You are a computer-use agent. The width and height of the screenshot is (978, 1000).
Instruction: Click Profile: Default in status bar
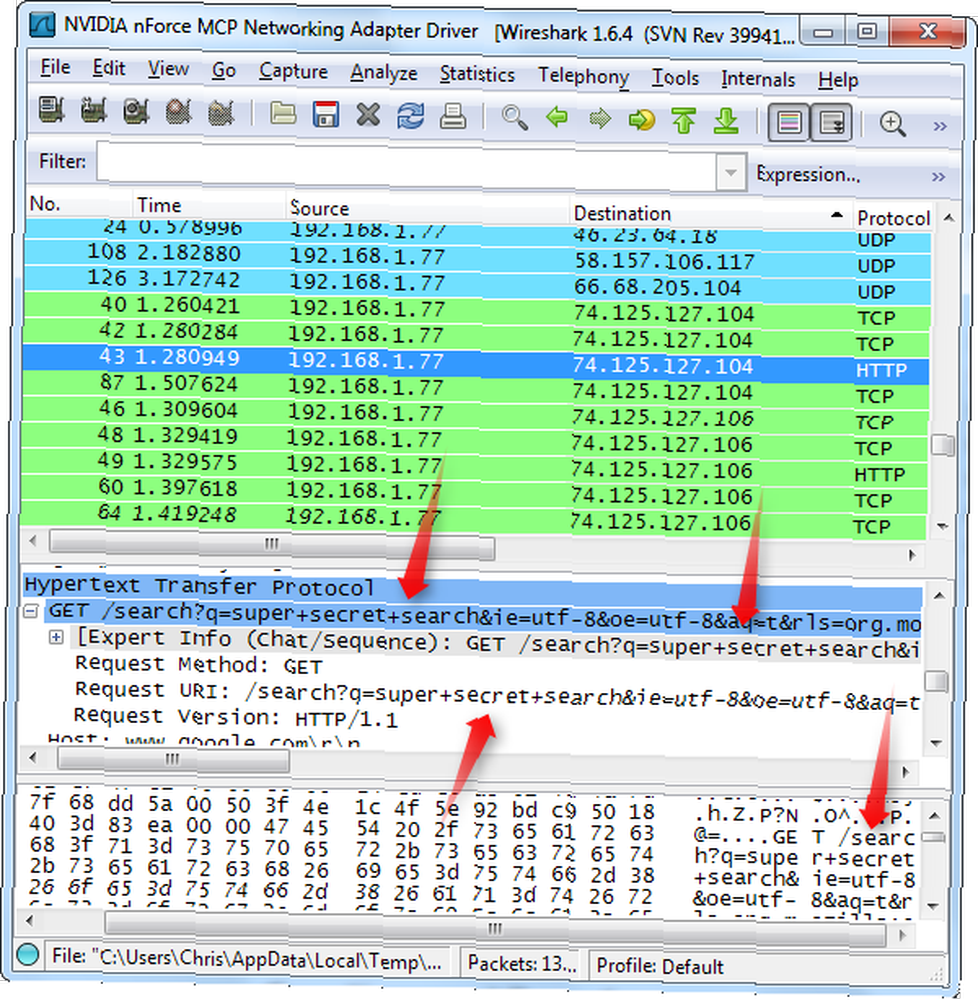(660, 966)
